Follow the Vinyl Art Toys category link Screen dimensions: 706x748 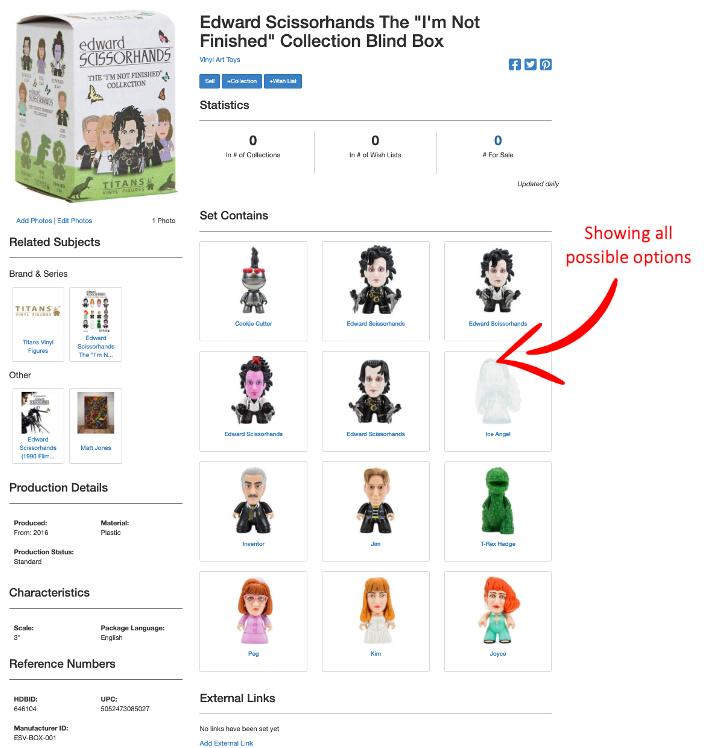[220, 60]
